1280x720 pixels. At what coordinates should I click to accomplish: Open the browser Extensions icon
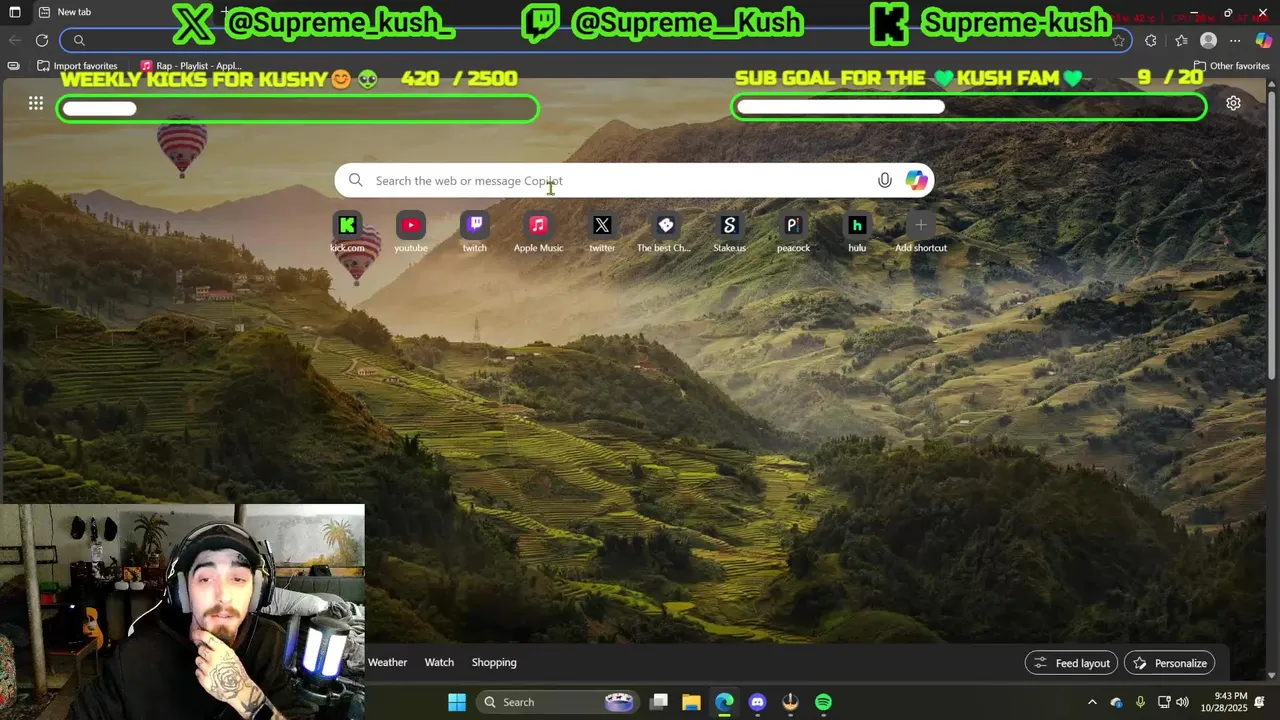[1151, 40]
